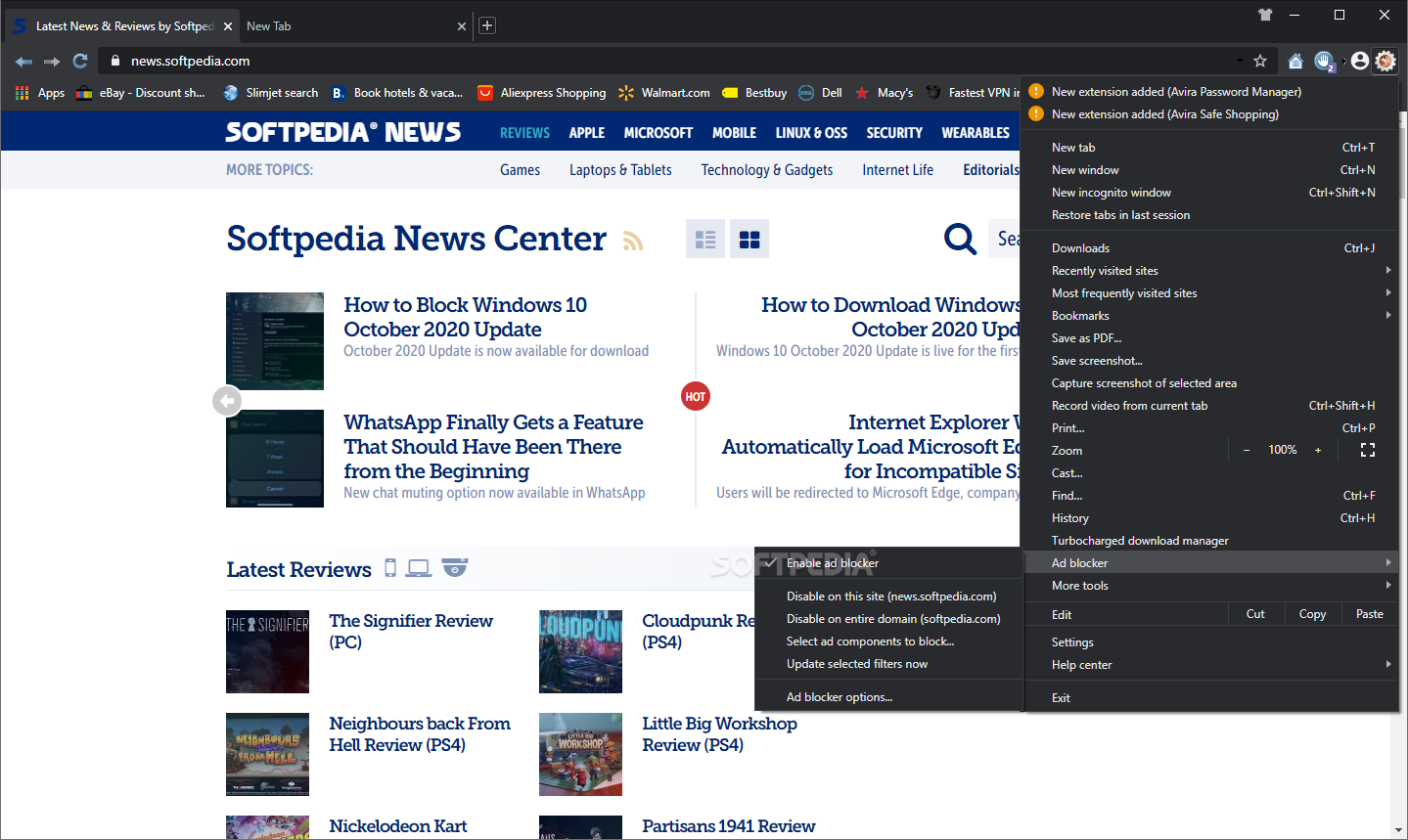The width and height of the screenshot is (1408, 840).
Task: Switch to grid view layout icon
Action: pyautogui.click(x=749, y=239)
